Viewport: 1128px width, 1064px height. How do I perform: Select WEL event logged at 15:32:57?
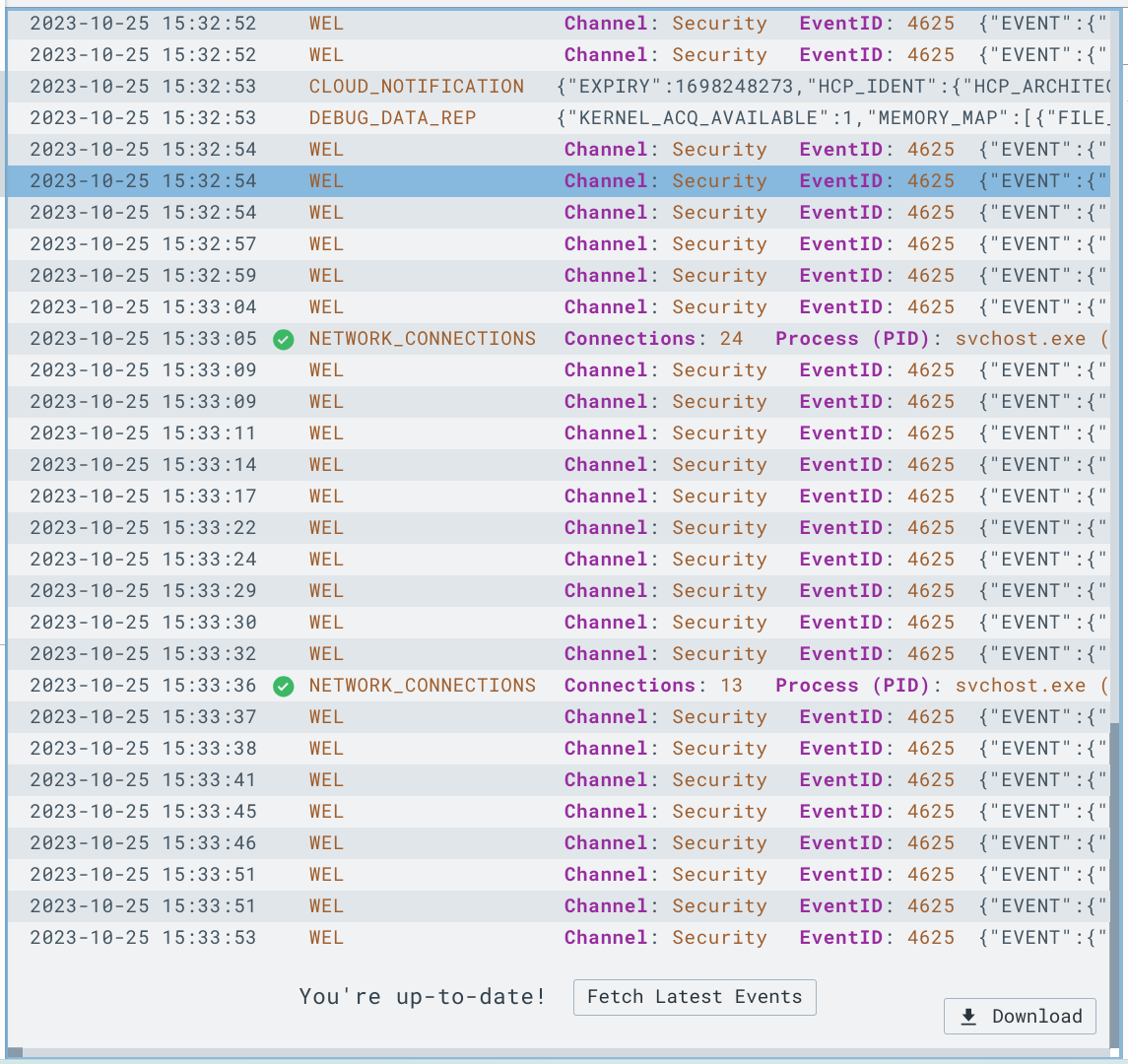tap(559, 244)
